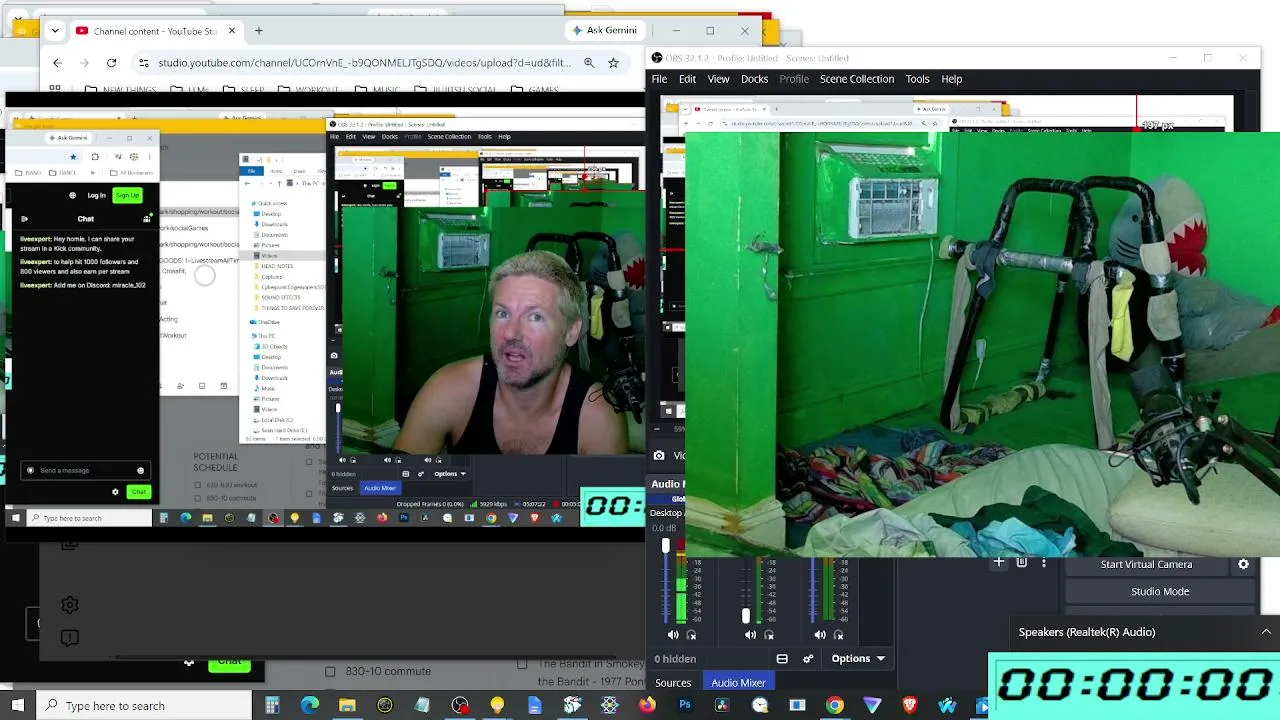This screenshot has width=1280, height=720.
Task: Adjust the first mixer channel volume fader
Action: [x=666, y=546]
